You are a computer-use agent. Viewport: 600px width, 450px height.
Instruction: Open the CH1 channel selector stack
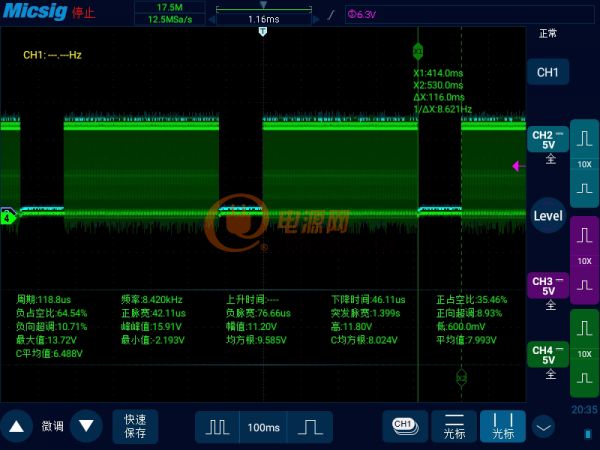pyautogui.click(x=405, y=426)
